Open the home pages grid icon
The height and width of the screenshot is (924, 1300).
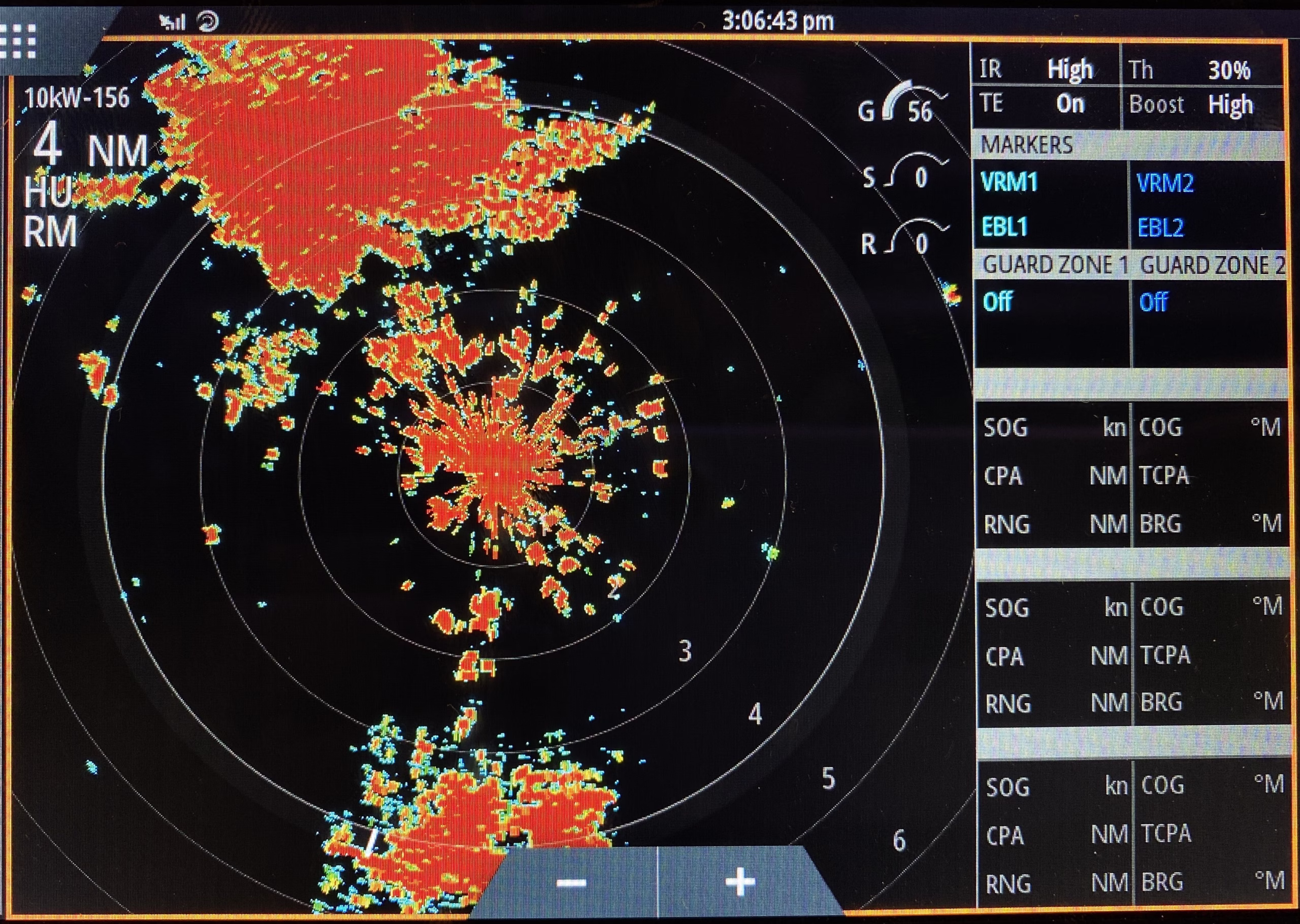coord(19,41)
